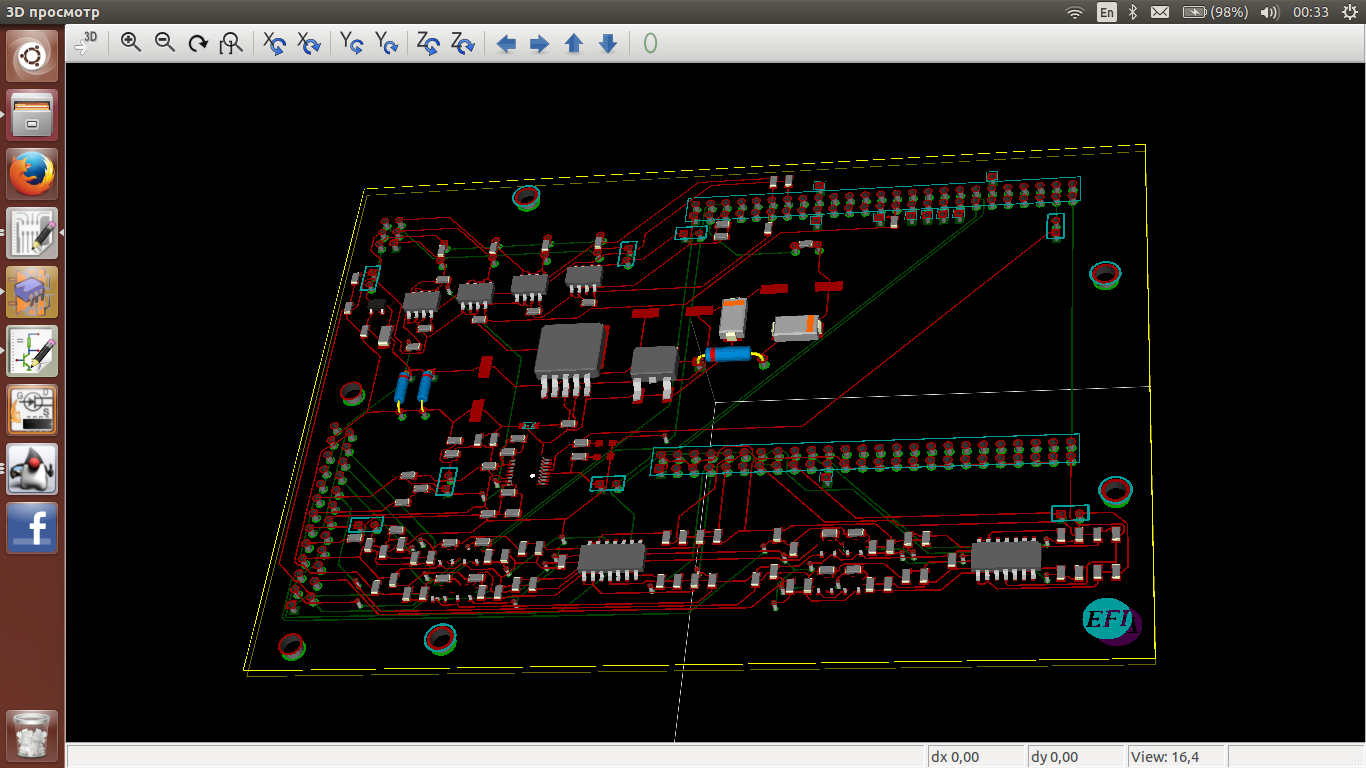Move the board right with blue arrow
This screenshot has height=768, width=1366.
pyautogui.click(x=539, y=43)
